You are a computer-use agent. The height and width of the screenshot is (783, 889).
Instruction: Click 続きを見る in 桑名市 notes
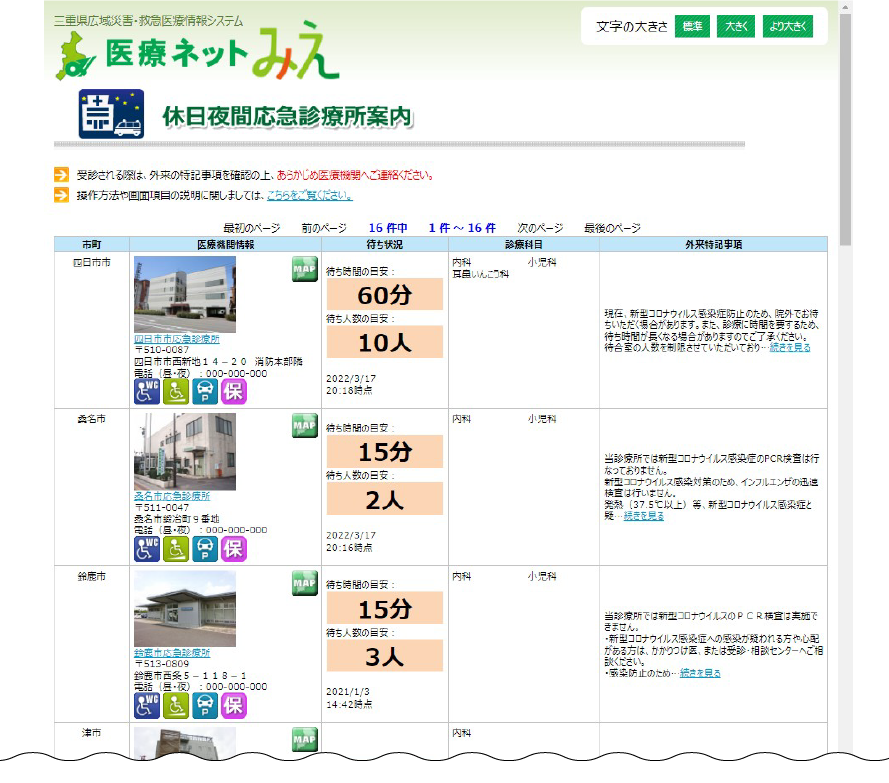point(644,515)
